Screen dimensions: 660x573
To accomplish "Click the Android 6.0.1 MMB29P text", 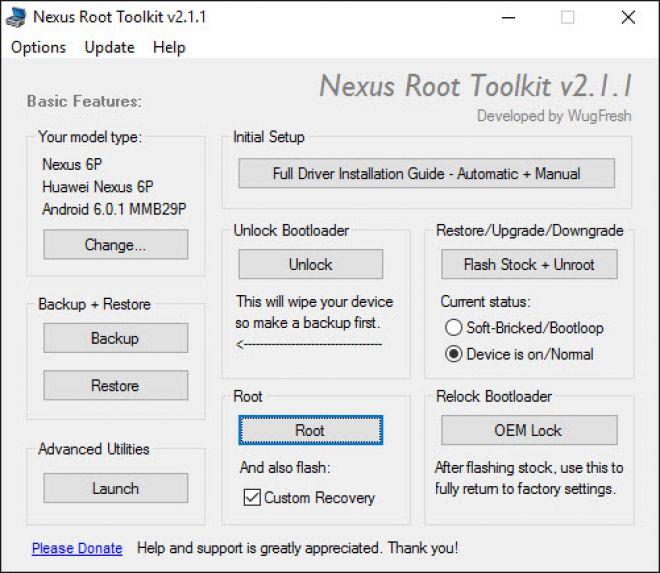I will (x=114, y=209).
